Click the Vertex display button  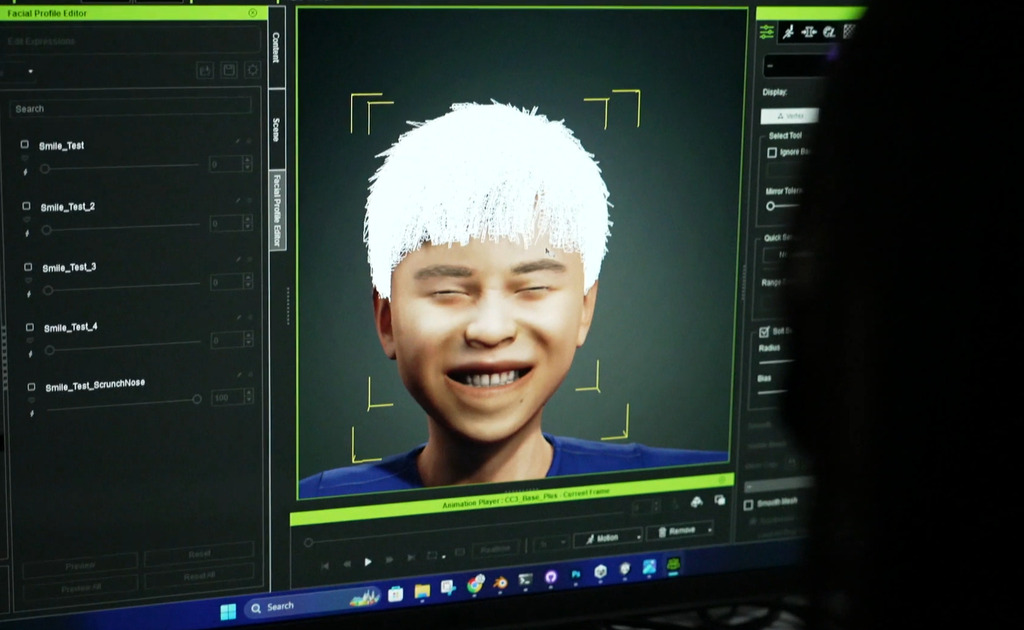coord(790,116)
